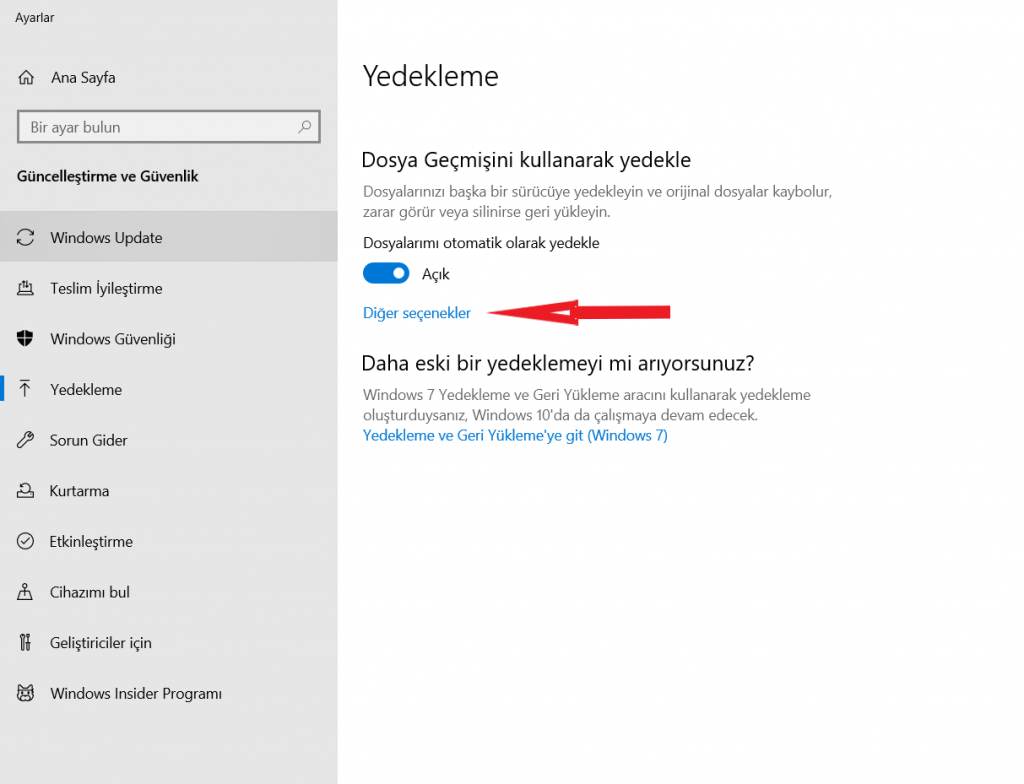
Task: Click the Geliştiriciler için tools icon
Action: coord(25,642)
